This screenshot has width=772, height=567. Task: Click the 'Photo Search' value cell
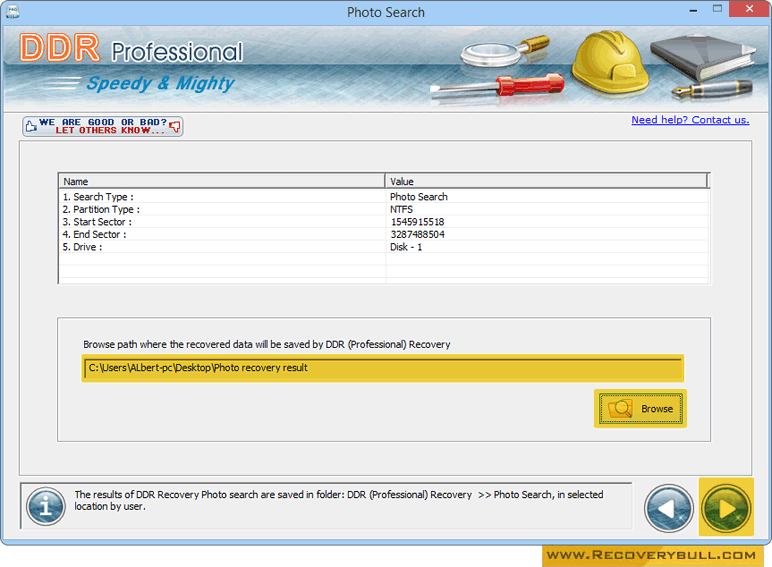pyautogui.click(x=418, y=196)
